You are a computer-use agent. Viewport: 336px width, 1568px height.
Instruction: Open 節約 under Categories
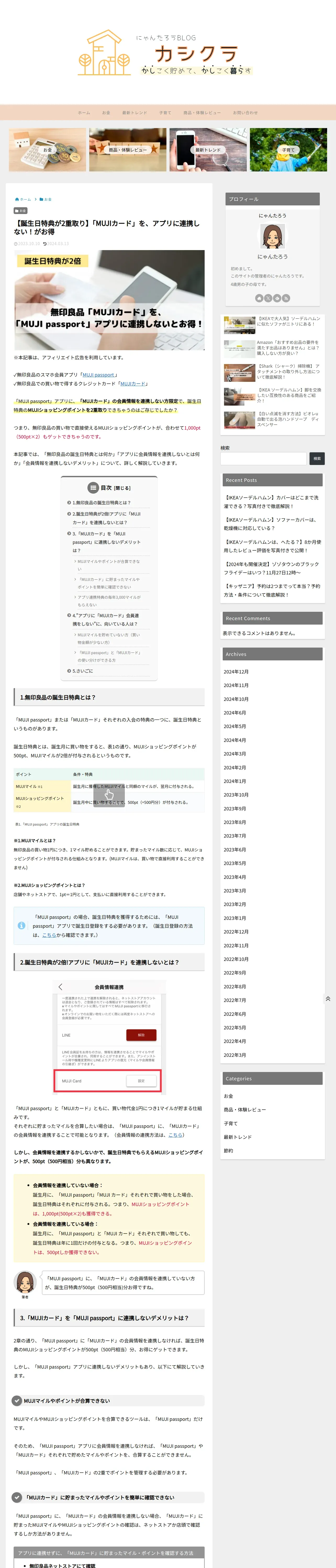click(x=228, y=1151)
